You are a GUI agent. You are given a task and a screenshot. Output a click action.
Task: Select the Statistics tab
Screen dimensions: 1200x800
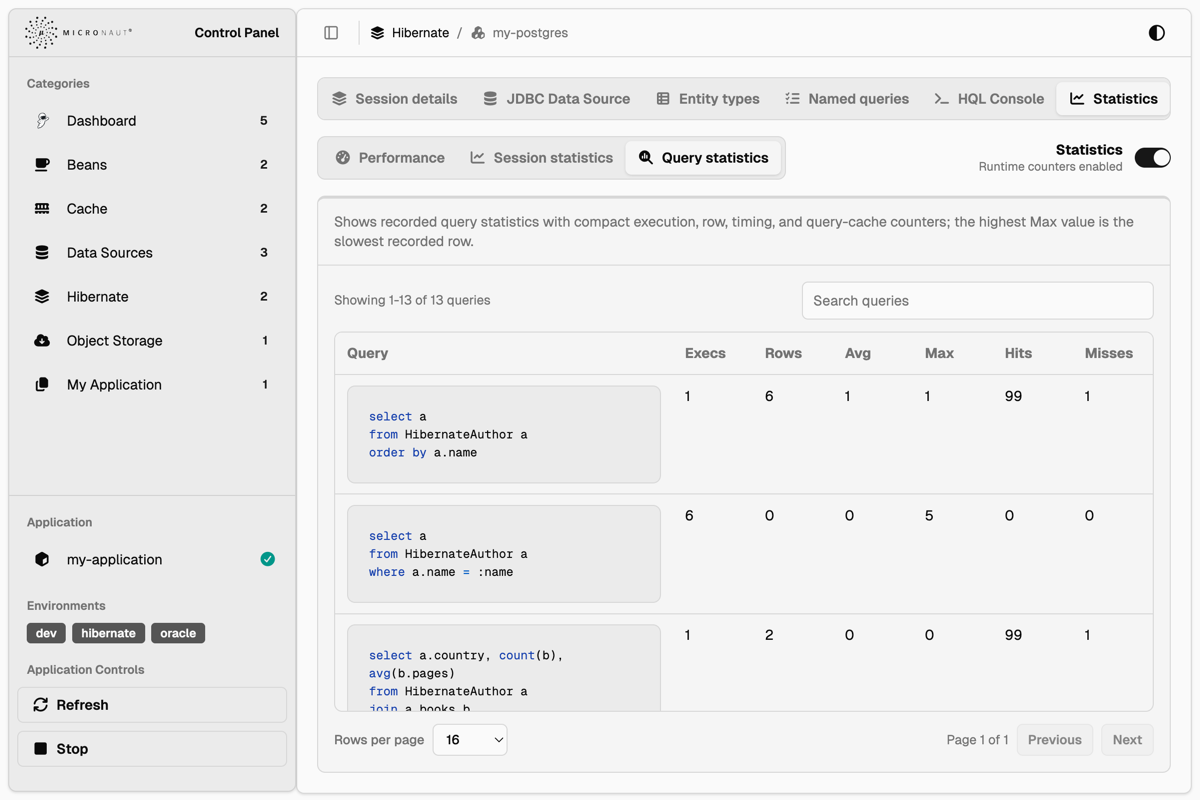tap(1113, 99)
